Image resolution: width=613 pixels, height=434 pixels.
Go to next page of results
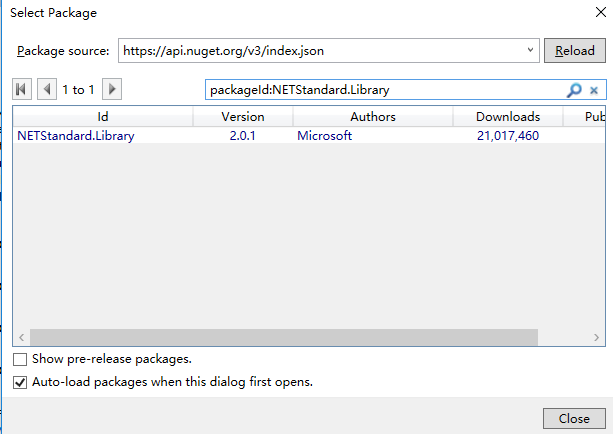coord(112,90)
